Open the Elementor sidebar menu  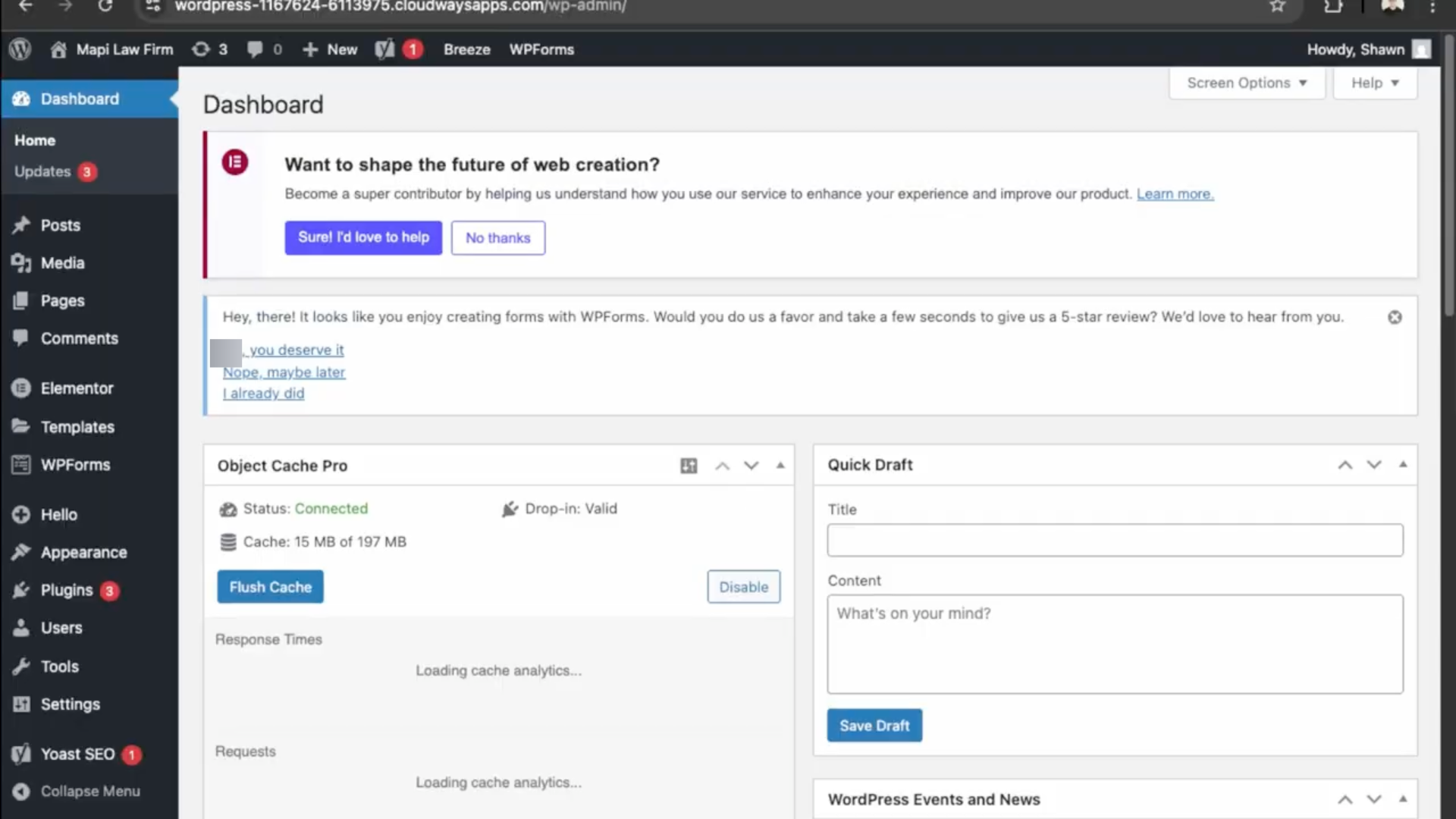[77, 388]
